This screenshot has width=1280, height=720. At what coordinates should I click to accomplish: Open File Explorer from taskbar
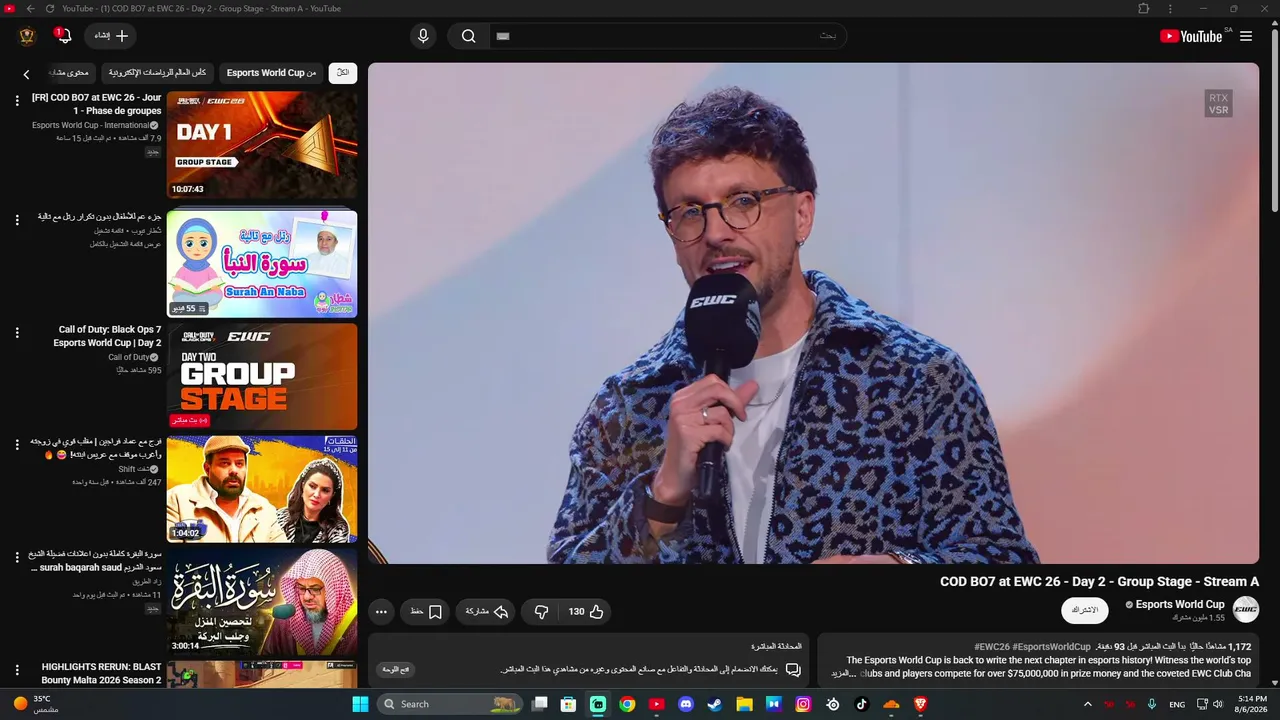click(x=744, y=704)
